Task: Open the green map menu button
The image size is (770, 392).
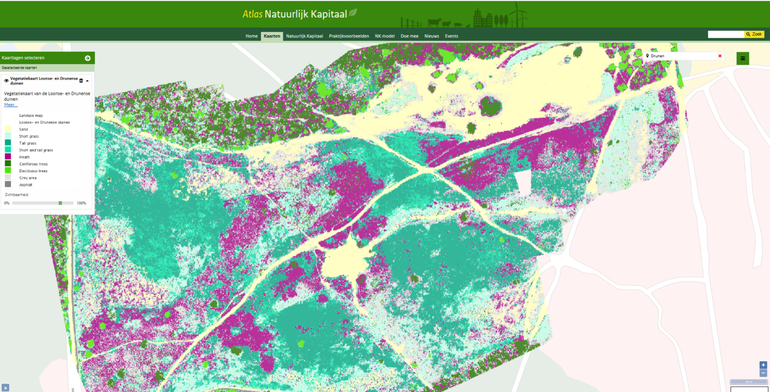Action: 742,58
